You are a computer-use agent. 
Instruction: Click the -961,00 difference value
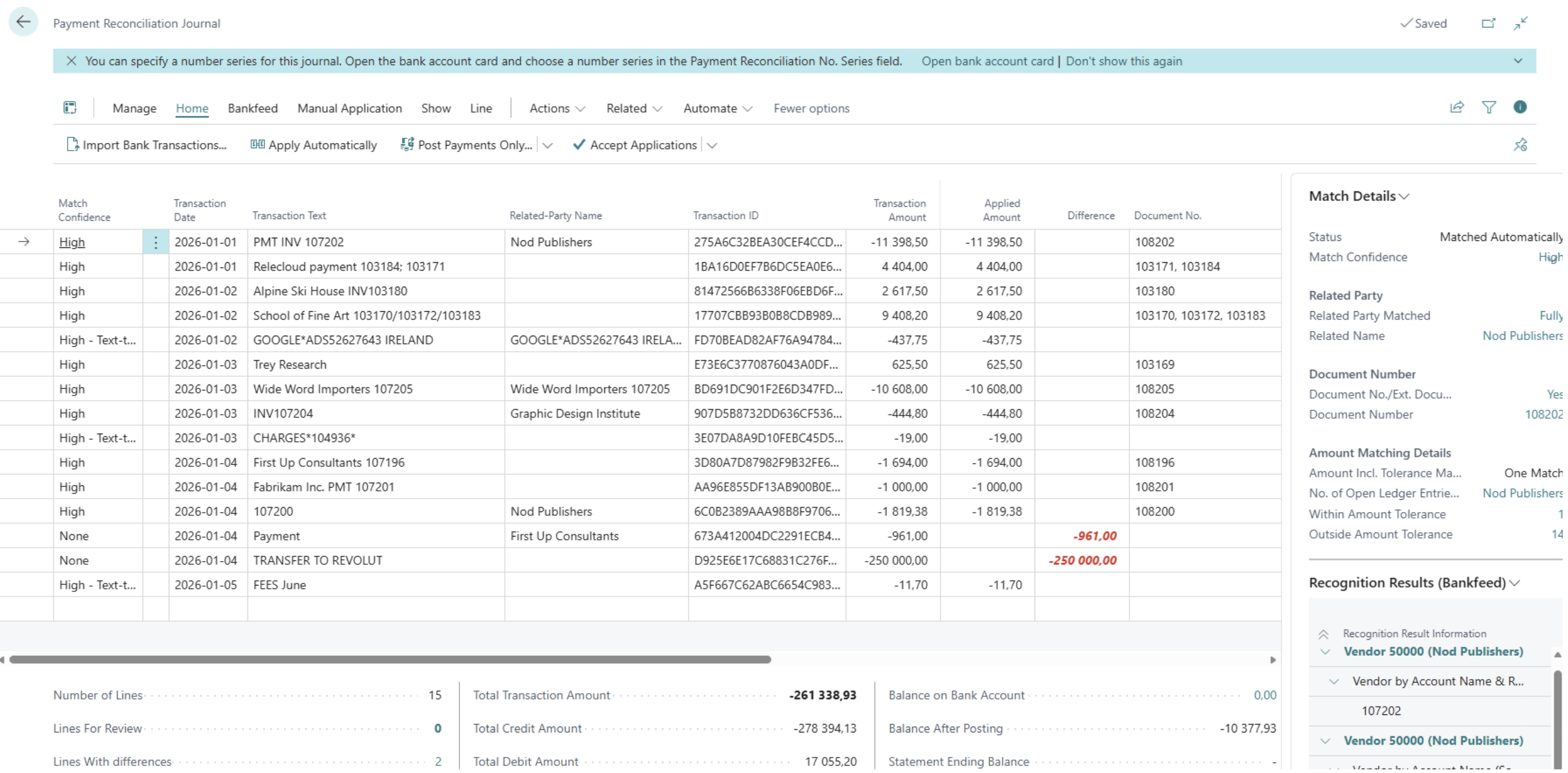(1095, 536)
